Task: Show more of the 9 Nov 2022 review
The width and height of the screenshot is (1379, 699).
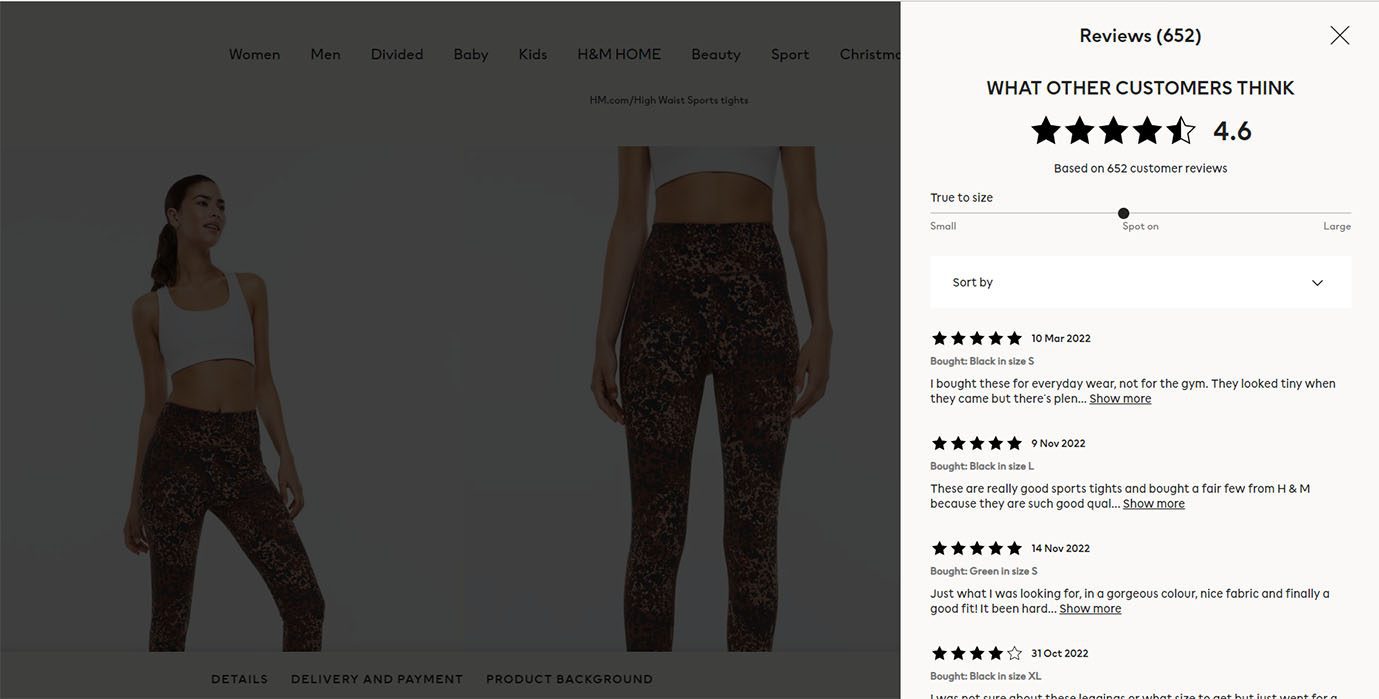Action: click(x=1154, y=504)
